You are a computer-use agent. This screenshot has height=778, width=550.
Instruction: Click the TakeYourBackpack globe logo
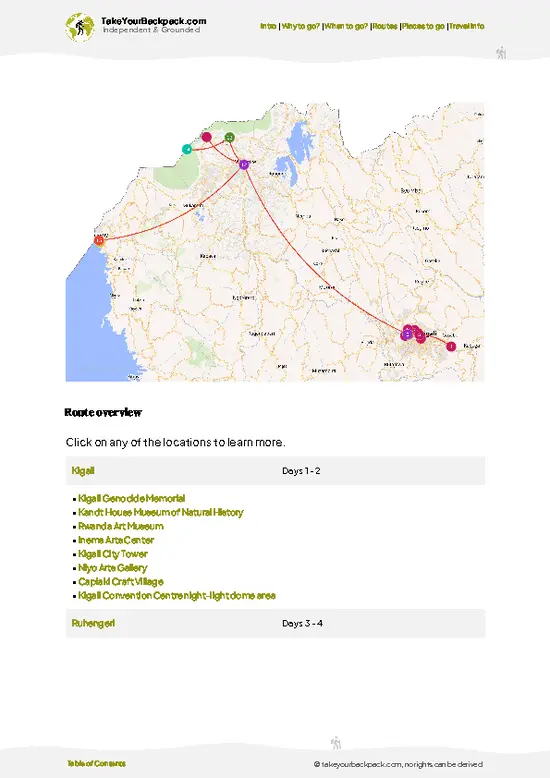79,27
